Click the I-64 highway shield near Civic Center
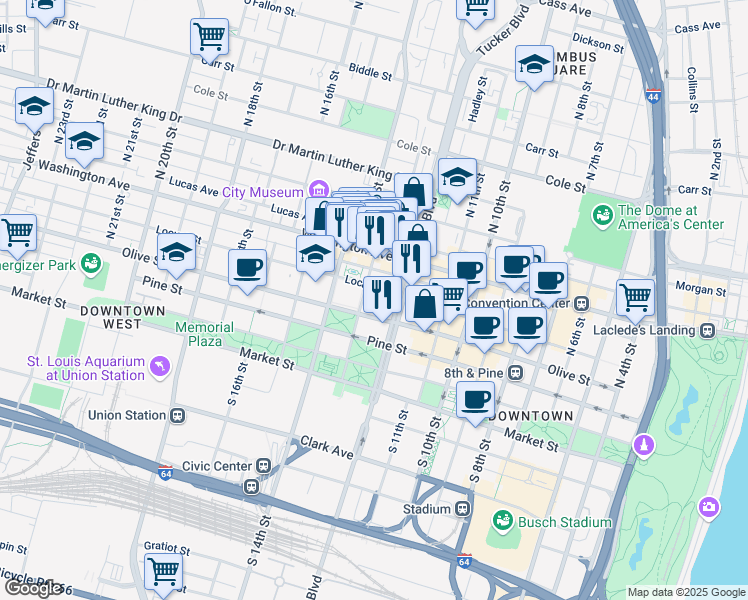Image resolution: width=748 pixels, height=600 pixels. coord(165,473)
